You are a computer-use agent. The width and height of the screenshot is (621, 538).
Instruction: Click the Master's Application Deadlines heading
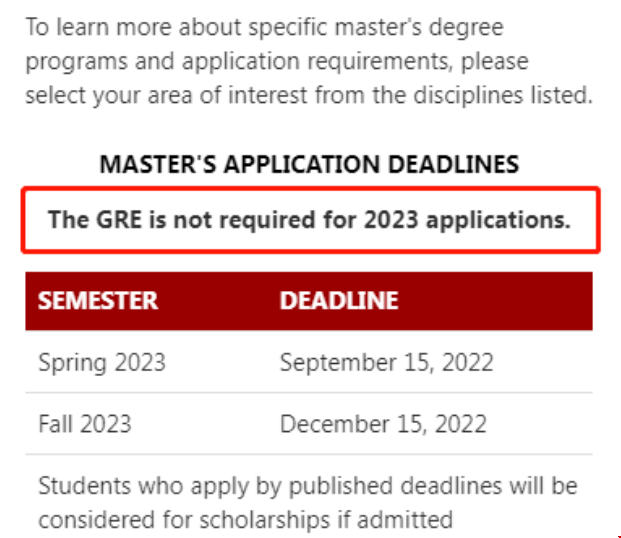309,164
